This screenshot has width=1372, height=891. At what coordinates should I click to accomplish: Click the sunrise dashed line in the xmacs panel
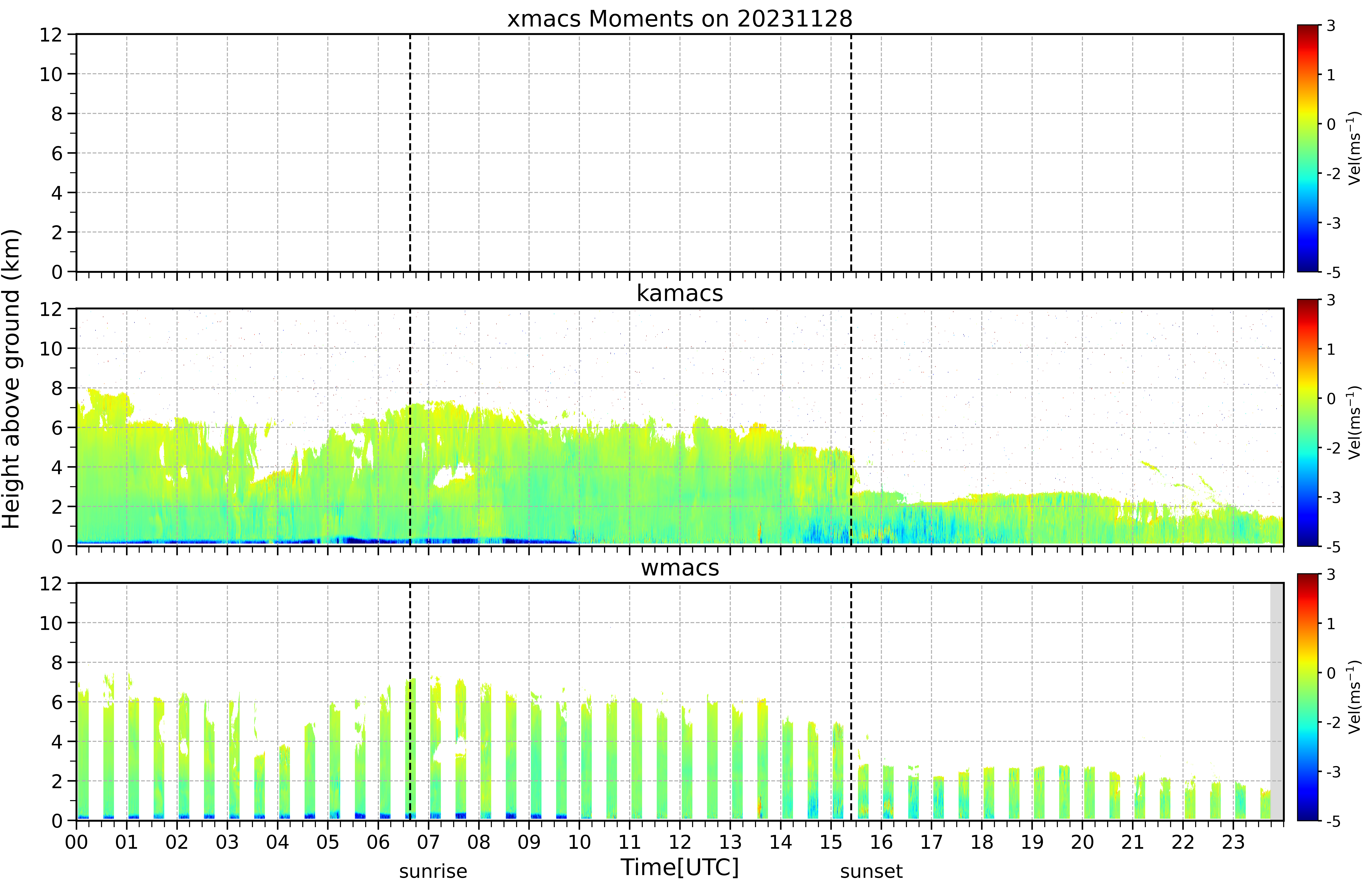[x=410, y=153]
